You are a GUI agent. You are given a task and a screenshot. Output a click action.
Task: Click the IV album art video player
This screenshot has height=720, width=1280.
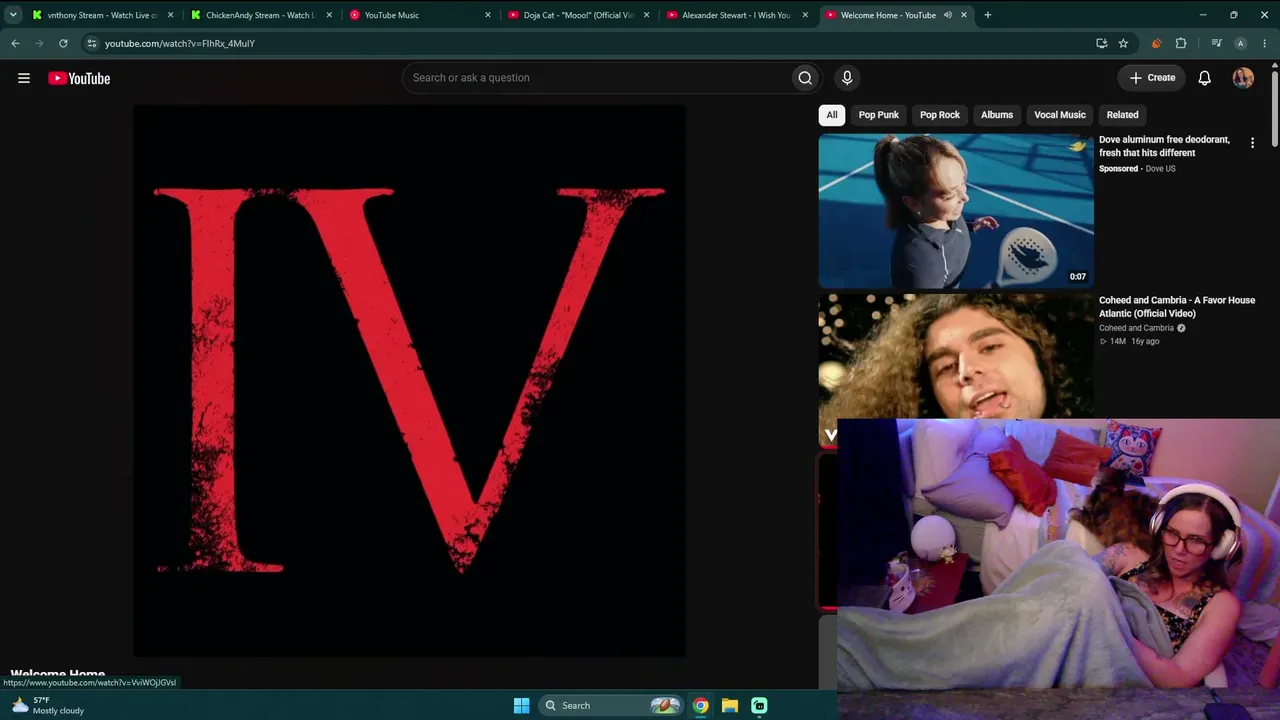click(410, 381)
